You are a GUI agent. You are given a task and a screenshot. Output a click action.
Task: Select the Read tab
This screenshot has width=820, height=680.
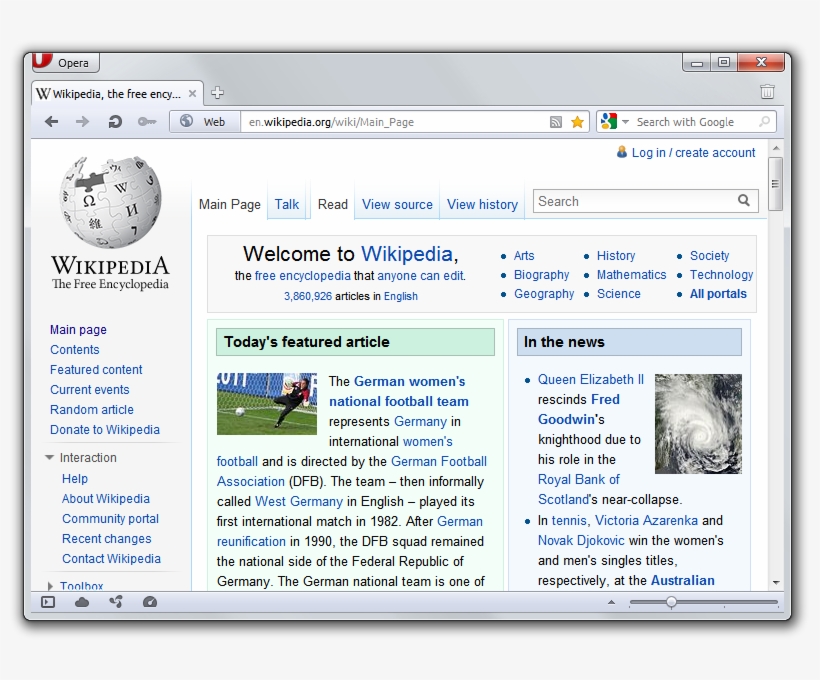point(333,205)
